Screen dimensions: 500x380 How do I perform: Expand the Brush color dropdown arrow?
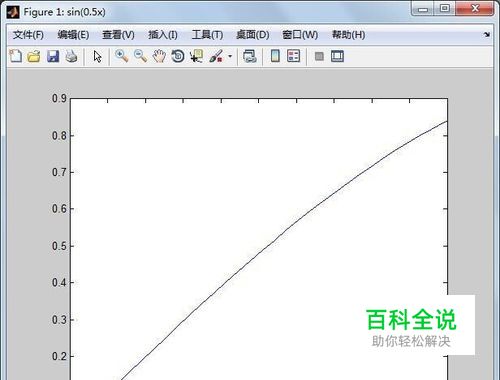[x=230, y=56]
